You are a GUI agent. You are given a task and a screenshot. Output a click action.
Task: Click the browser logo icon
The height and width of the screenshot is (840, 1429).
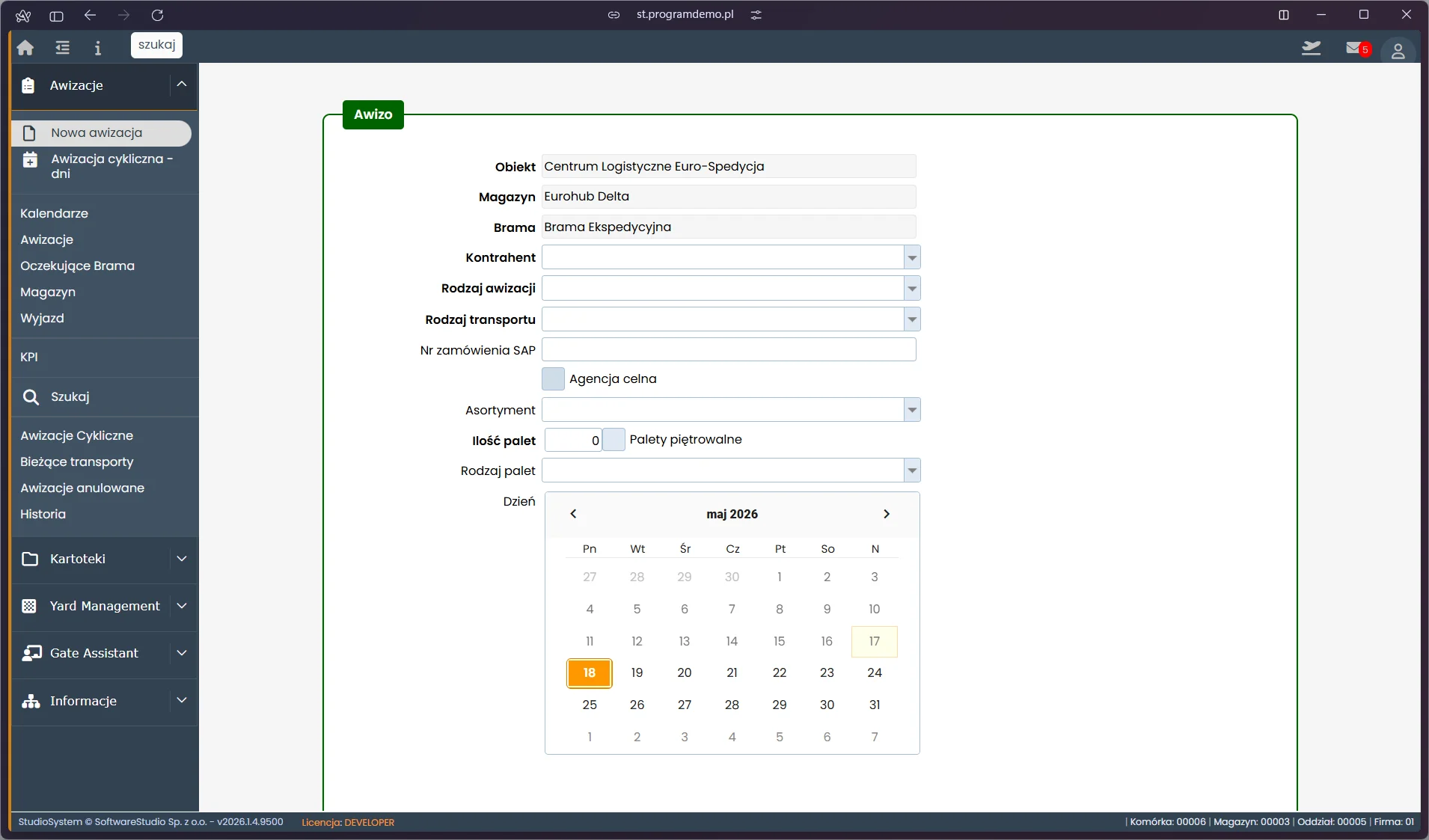click(x=23, y=16)
